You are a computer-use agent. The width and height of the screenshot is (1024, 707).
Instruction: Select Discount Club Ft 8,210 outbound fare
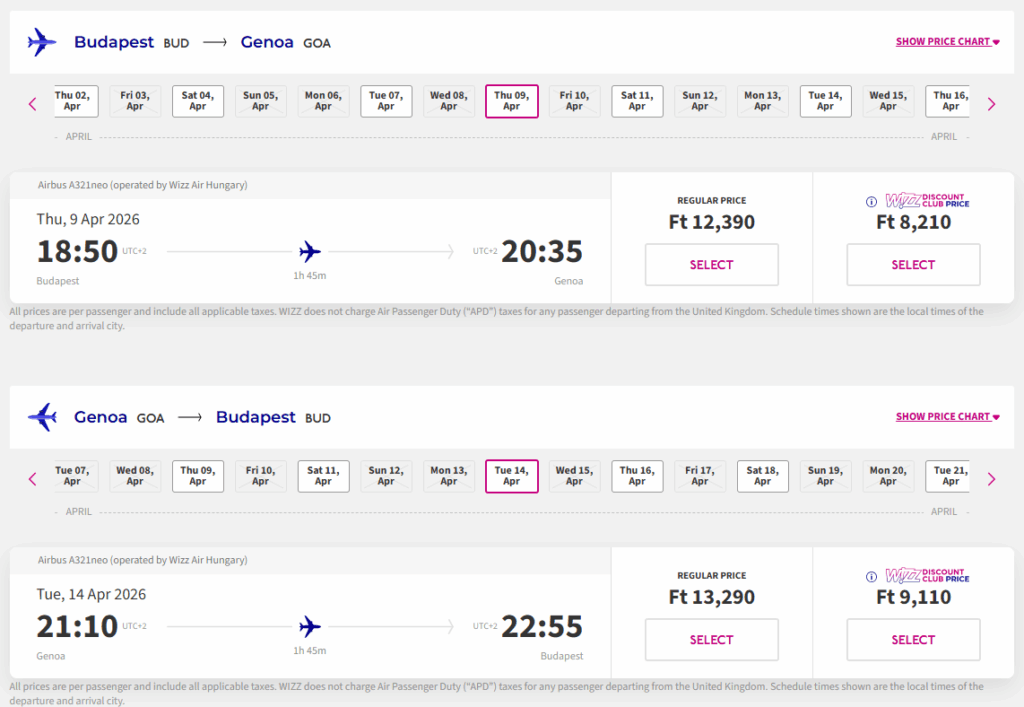click(x=913, y=265)
